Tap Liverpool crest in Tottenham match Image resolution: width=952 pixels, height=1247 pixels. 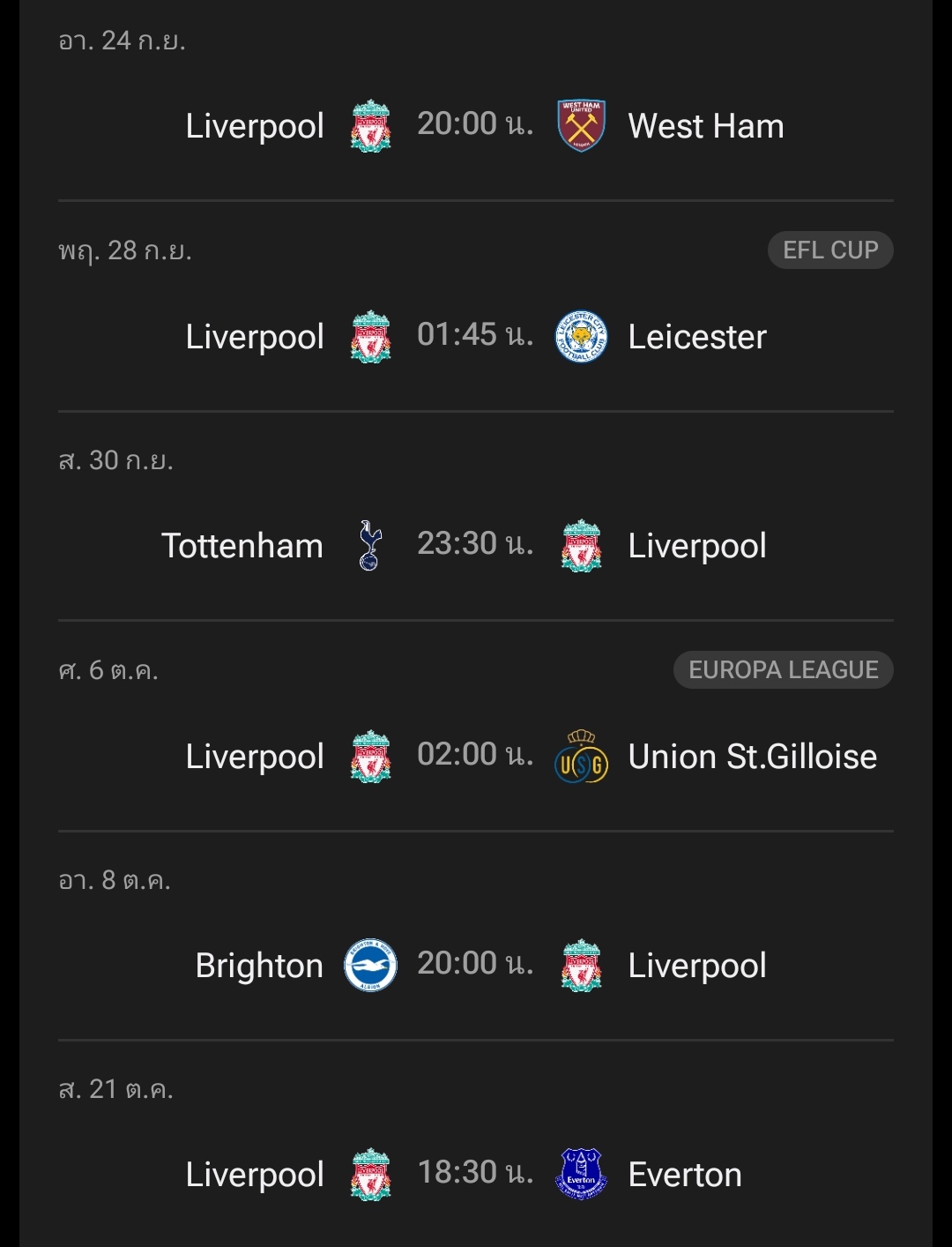(x=581, y=545)
